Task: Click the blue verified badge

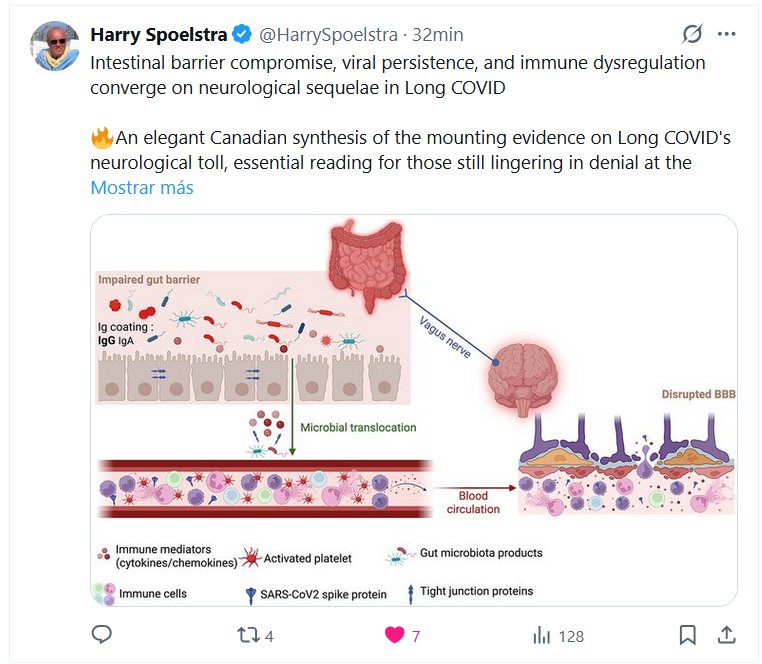Action: [242, 35]
